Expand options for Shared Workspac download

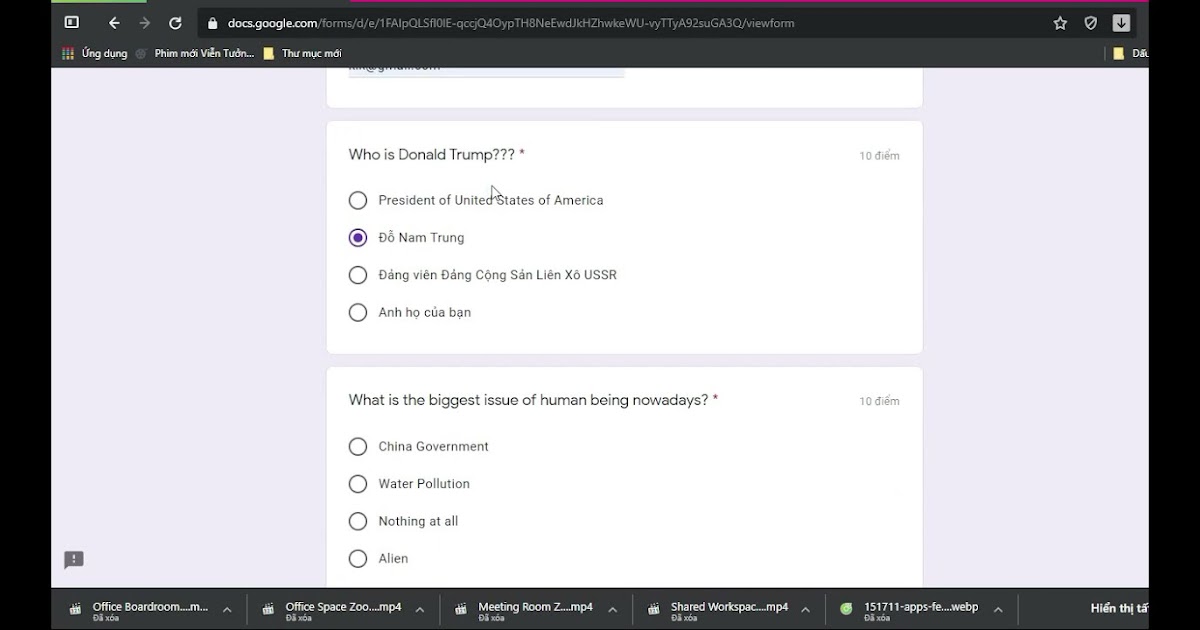coord(805,610)
